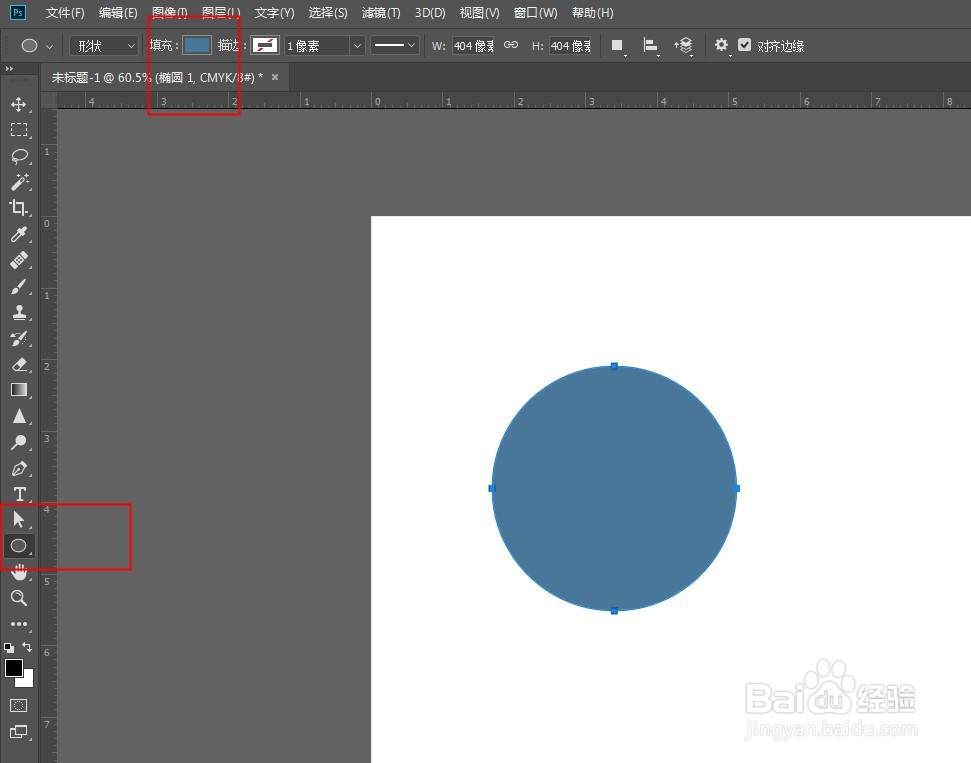Select the Lasso tool
This screenshot has width=971, height=763.
pyautogui.click(x=19, y=156)
